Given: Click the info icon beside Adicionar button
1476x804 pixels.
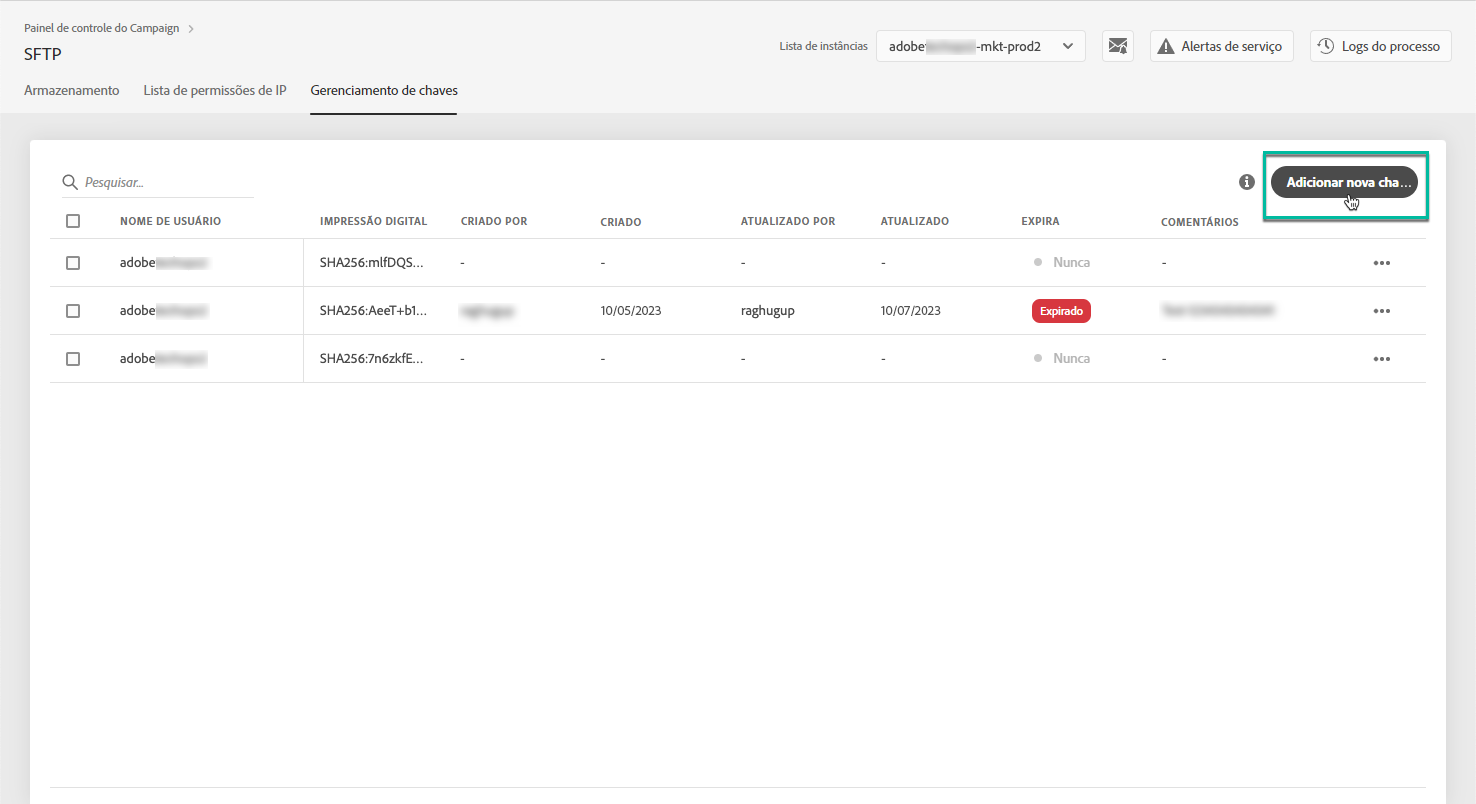Looking at the screenshot, I should click(x=1247, y=182).
